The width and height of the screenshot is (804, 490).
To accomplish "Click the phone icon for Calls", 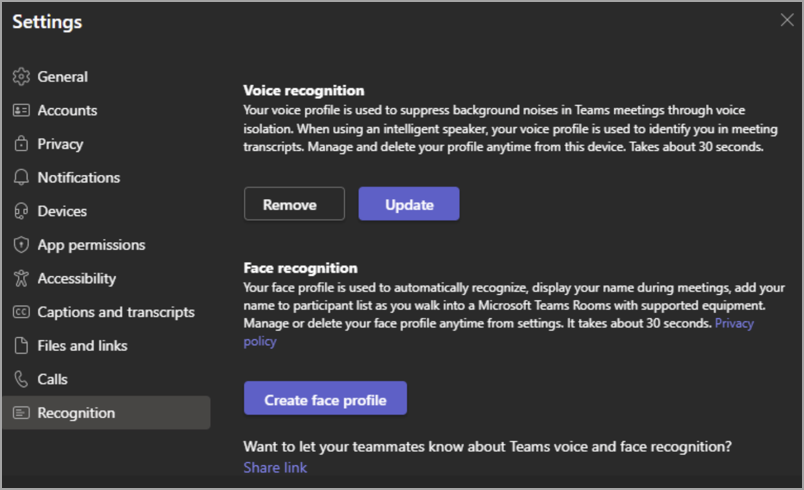I will pyautogui.click(x=20, y=380).
